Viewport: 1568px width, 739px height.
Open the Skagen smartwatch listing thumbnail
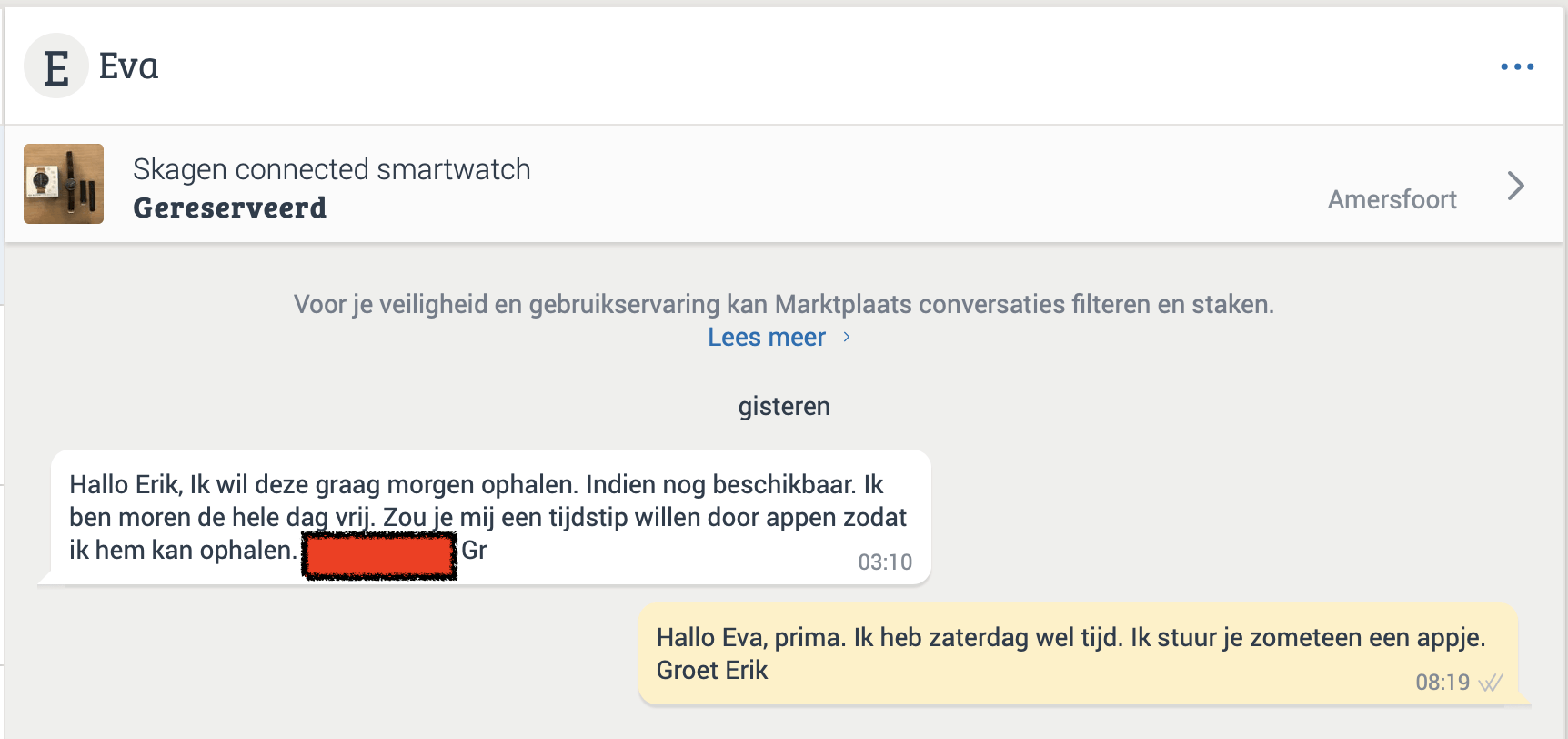click(64, 184)
